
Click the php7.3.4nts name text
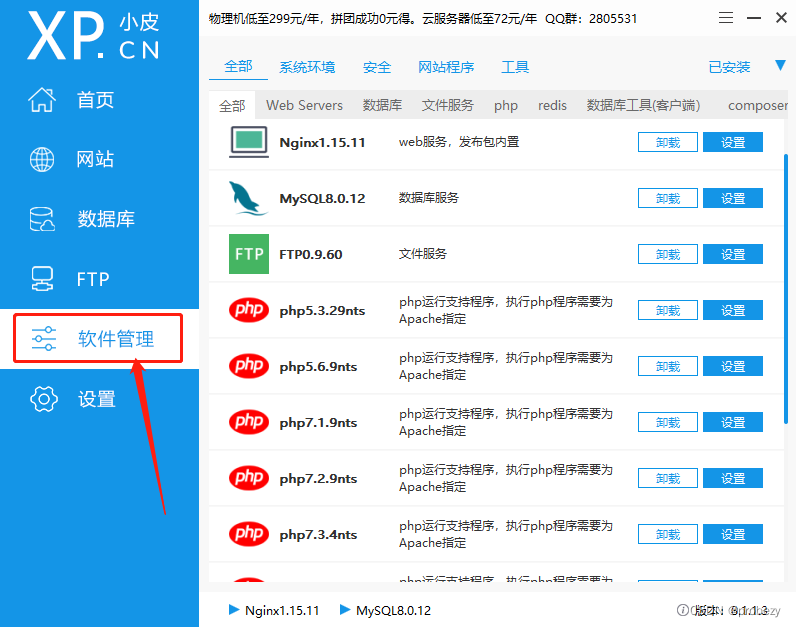[318, 535]
